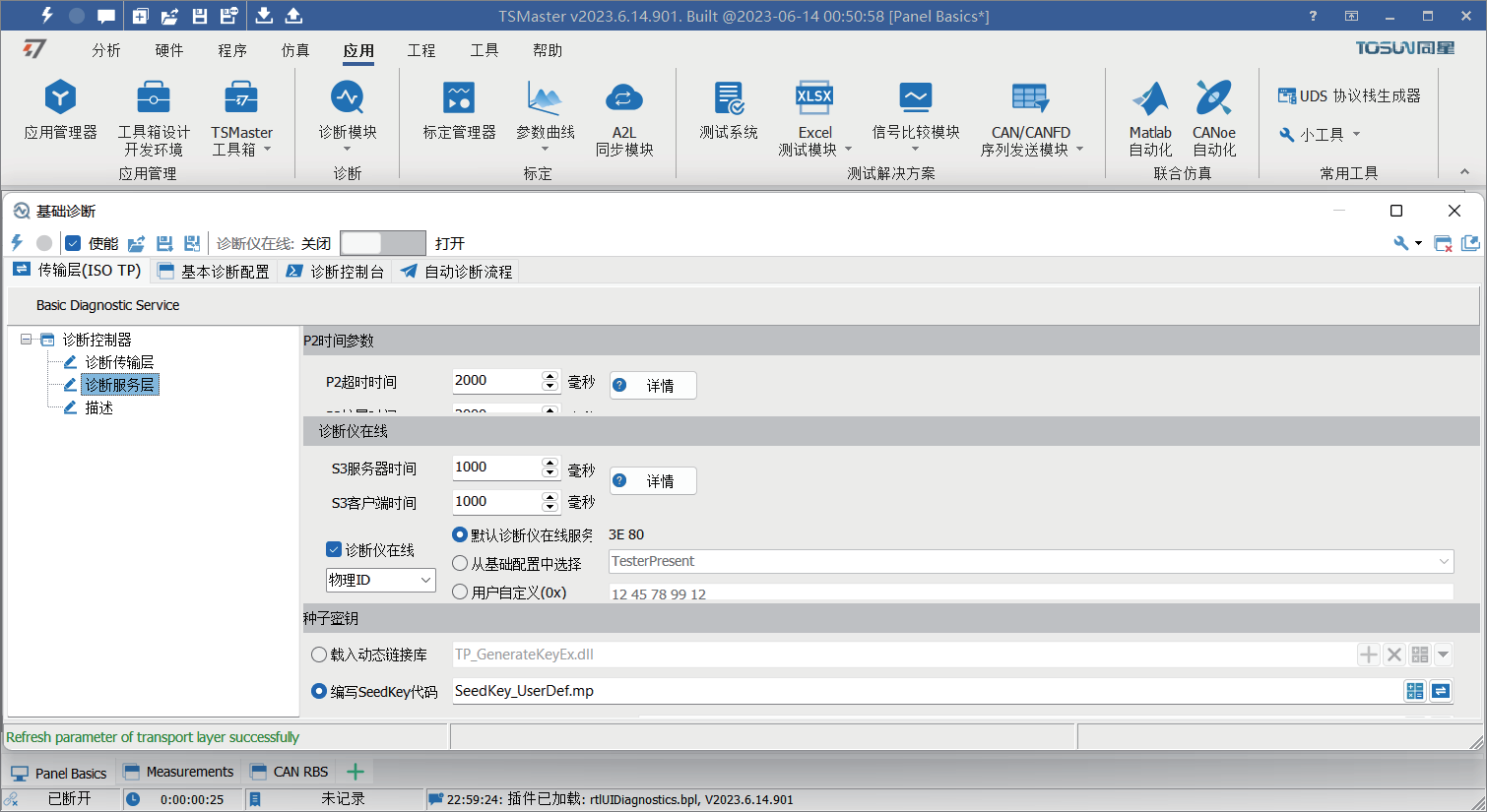Toggle the 诊断仪在线 on/off switch

(382, 243)
